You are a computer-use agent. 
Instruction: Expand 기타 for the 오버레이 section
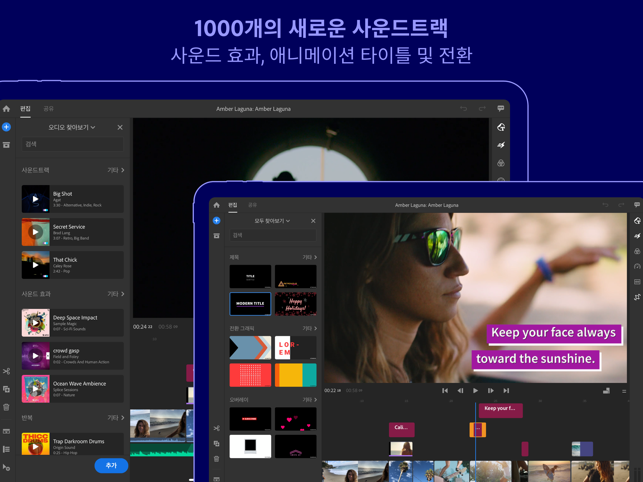310,400
